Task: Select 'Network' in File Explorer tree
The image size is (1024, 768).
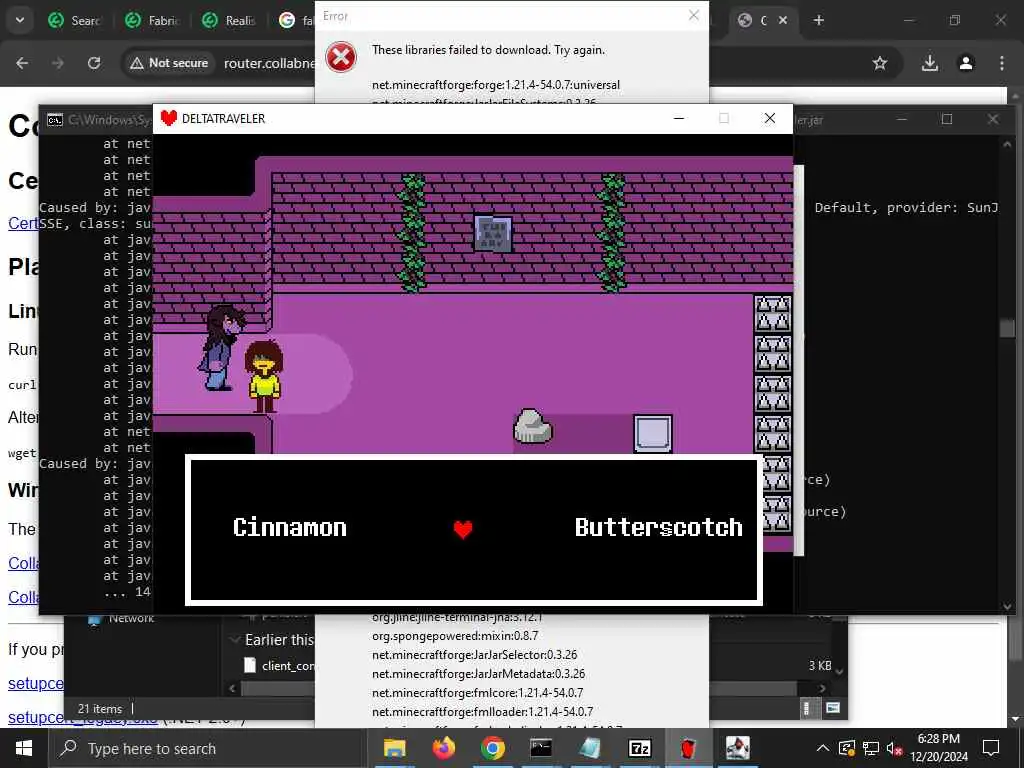Action: coord(131,618)
